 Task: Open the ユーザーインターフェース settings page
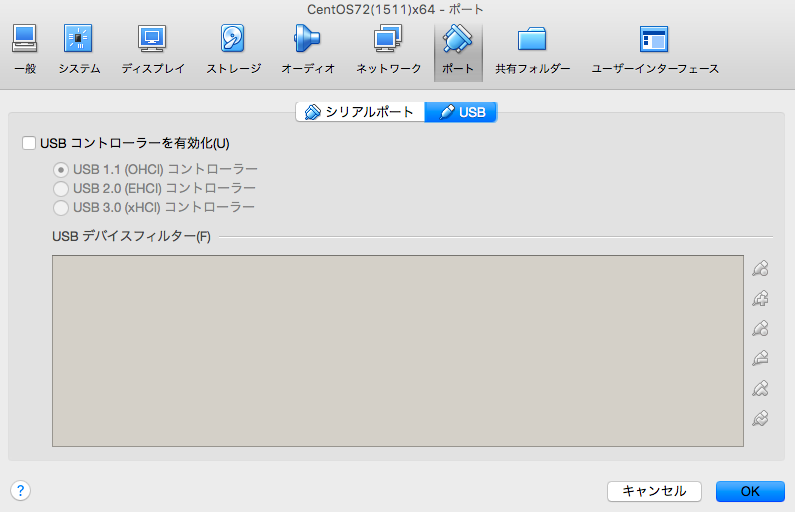655,50
